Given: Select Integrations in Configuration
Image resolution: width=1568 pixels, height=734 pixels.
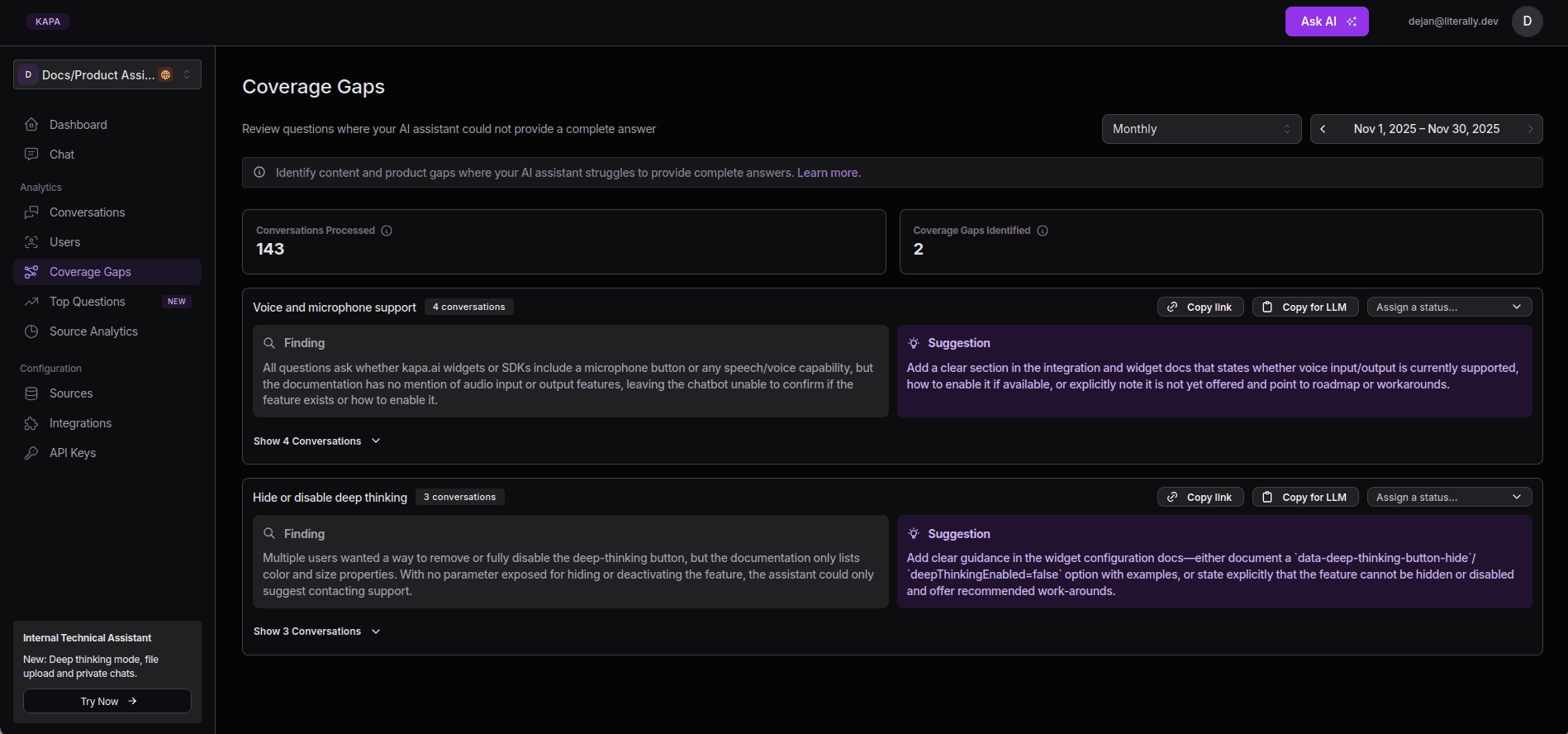Looking at the screenshot, I should [x=107, y=423].
